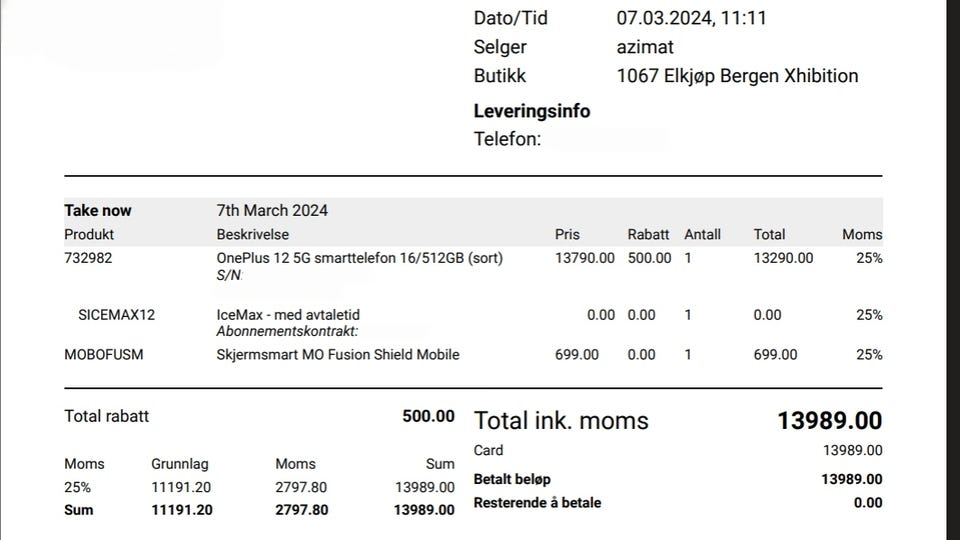Select product code 732982

tap(88, 258)
